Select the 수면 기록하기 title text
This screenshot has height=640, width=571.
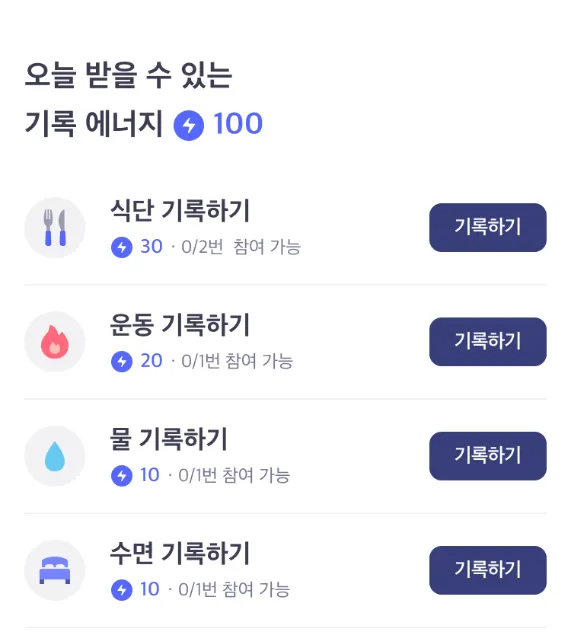click(x=180, y=553)
